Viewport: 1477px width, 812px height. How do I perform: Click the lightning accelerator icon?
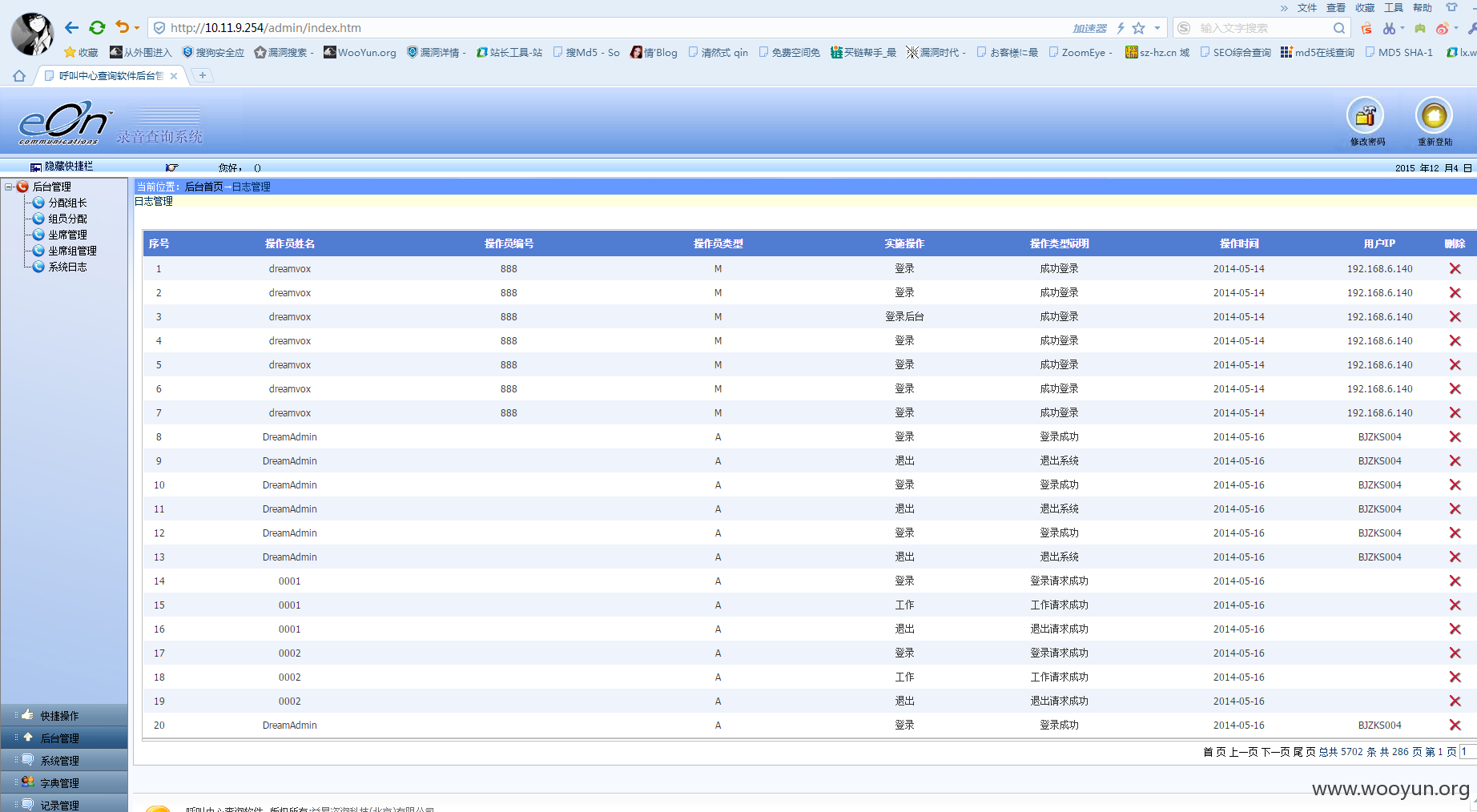[1121, 28]
